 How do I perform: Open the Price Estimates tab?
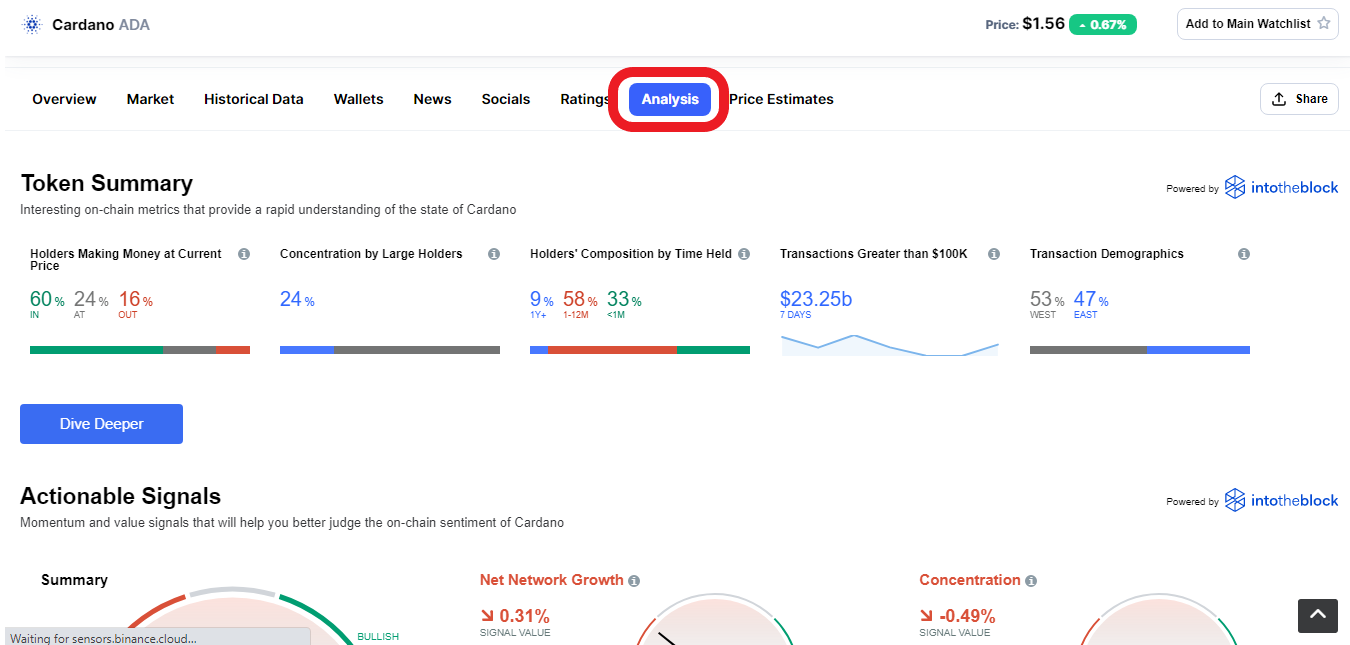click(x=781, y=99)
